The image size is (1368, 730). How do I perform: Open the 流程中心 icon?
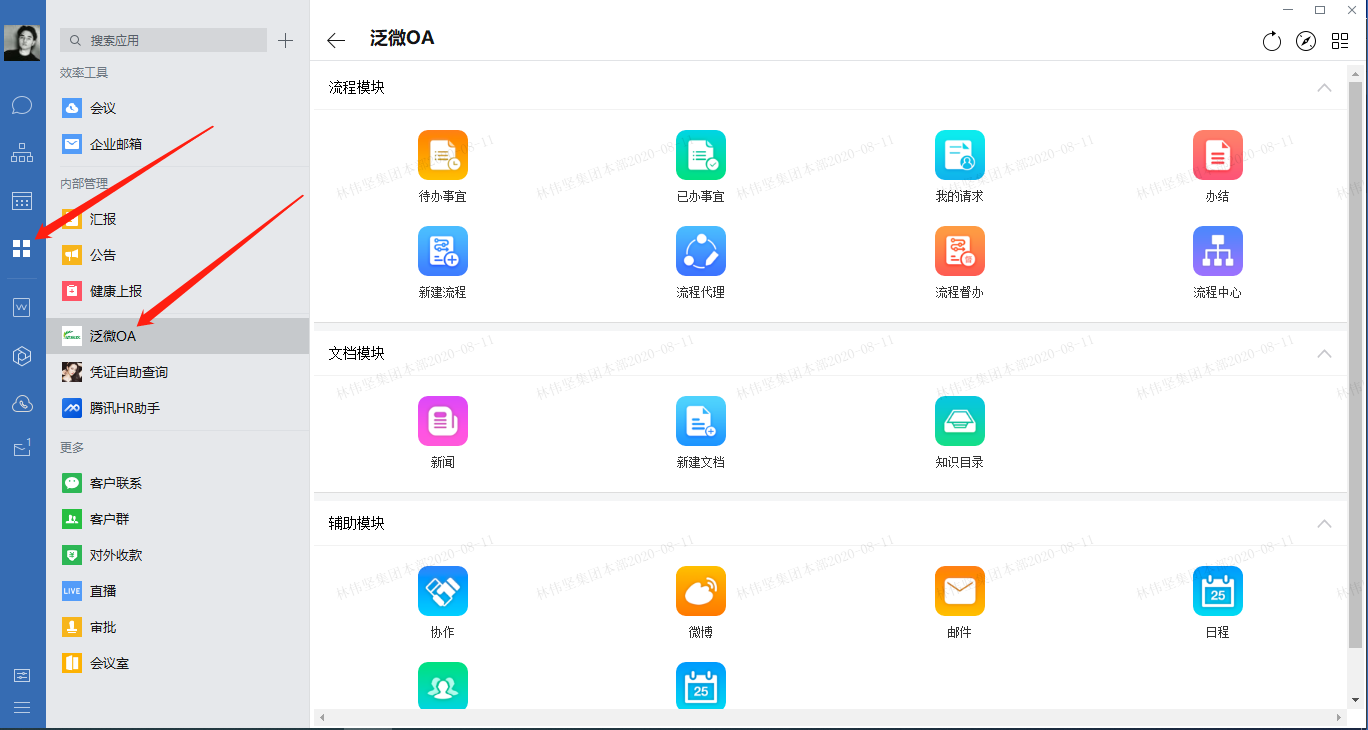click(x=1218, y=251)
